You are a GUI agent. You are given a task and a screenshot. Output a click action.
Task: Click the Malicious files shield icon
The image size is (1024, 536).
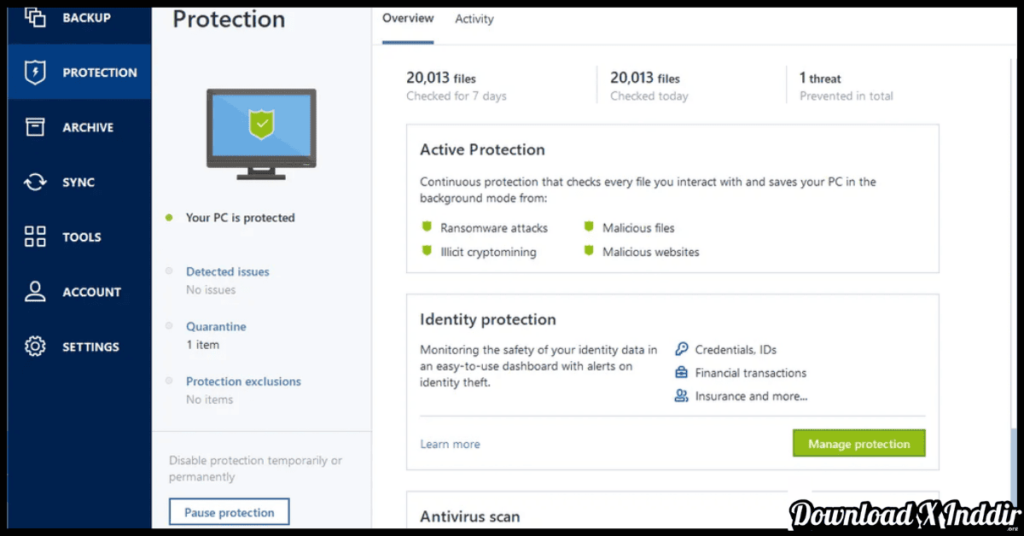589,227
